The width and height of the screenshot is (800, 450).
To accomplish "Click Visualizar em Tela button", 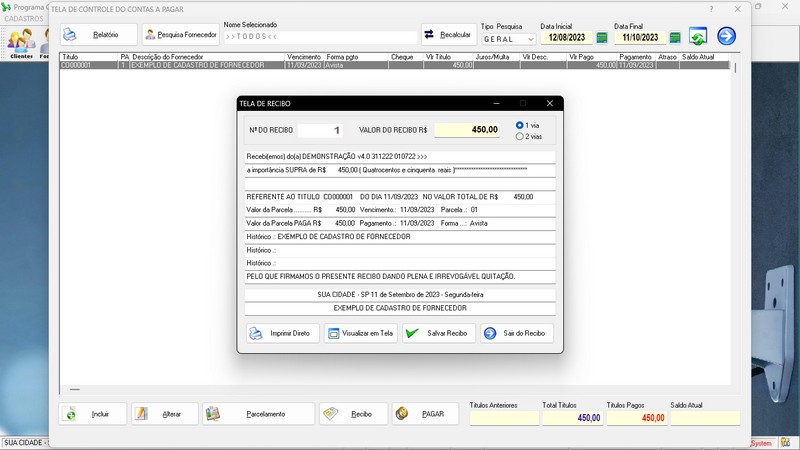I will pos(361,333).
